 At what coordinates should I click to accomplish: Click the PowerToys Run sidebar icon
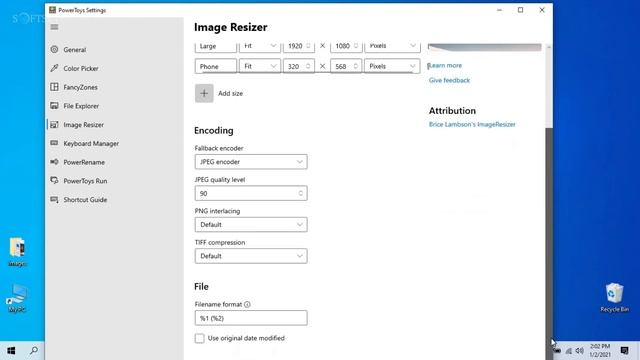coord(54,180)
